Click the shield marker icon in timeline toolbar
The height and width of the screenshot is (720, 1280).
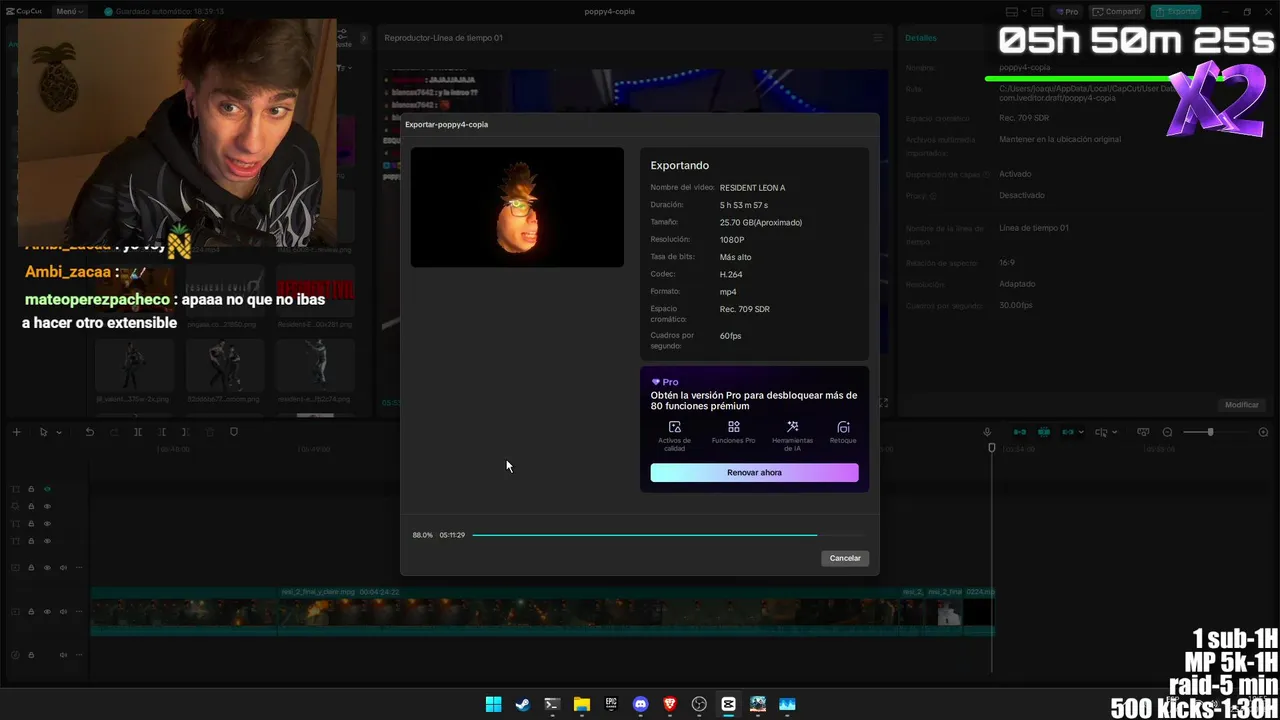234,432
